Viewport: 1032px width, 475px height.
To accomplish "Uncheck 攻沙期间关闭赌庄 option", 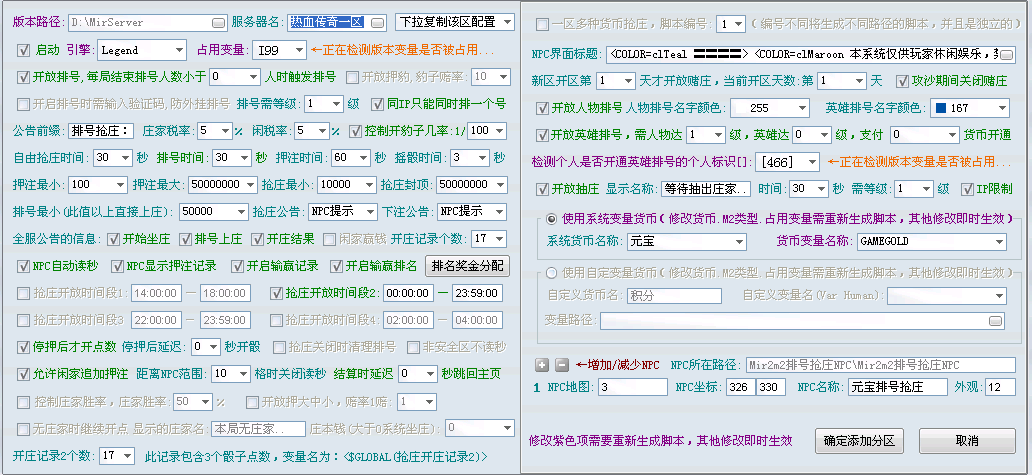I will coord(903,82).
